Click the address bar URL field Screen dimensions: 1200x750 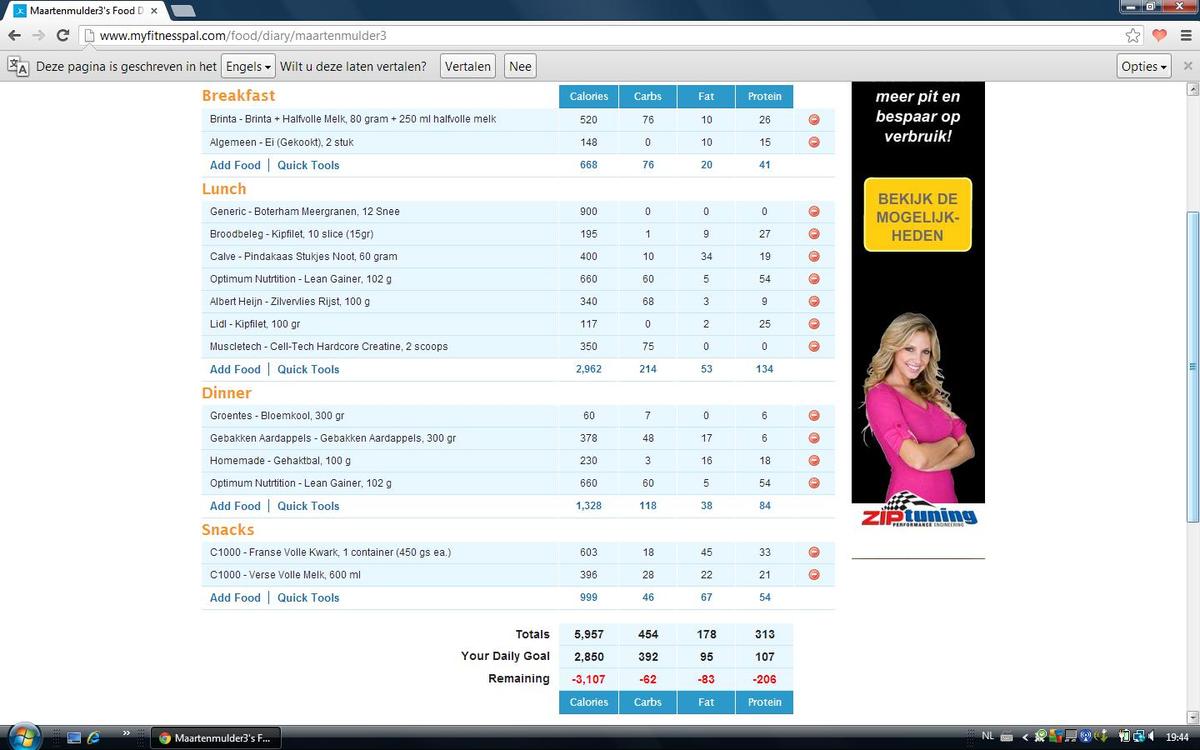click(600, 36)
